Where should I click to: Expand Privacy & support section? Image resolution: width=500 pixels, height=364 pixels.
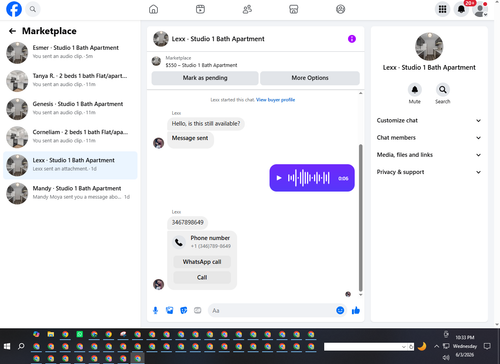tap(429, 172)
